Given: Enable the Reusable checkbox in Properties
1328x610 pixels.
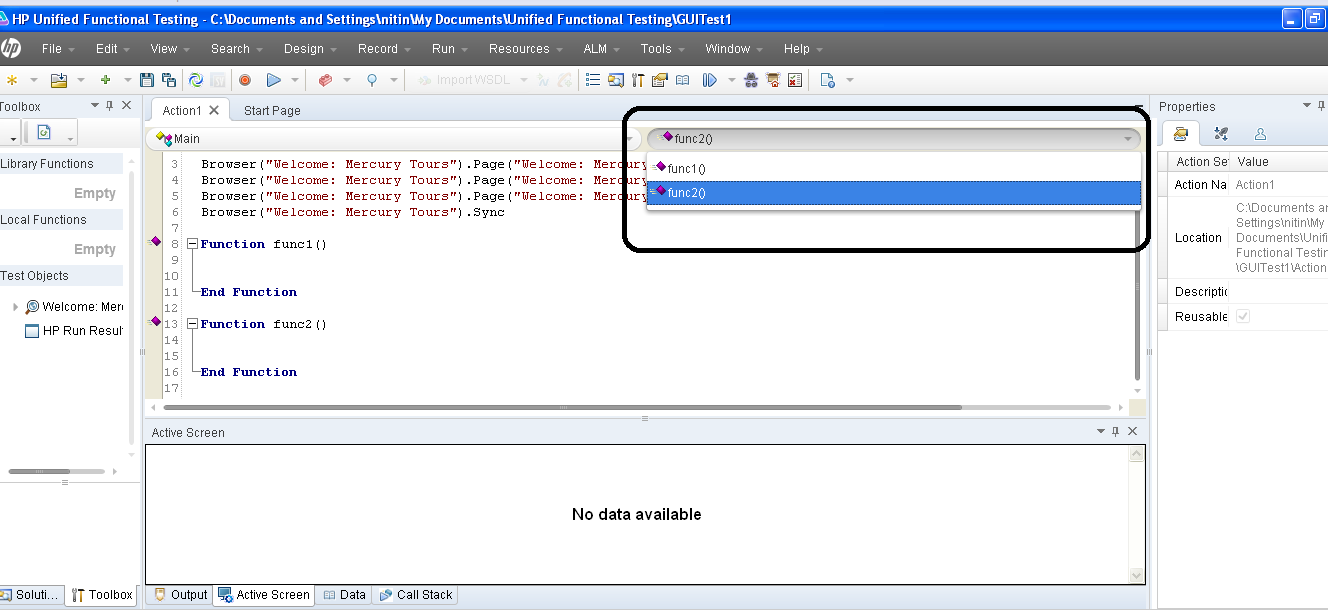Looking at the screenshot, I should (x=1243, y=315).
